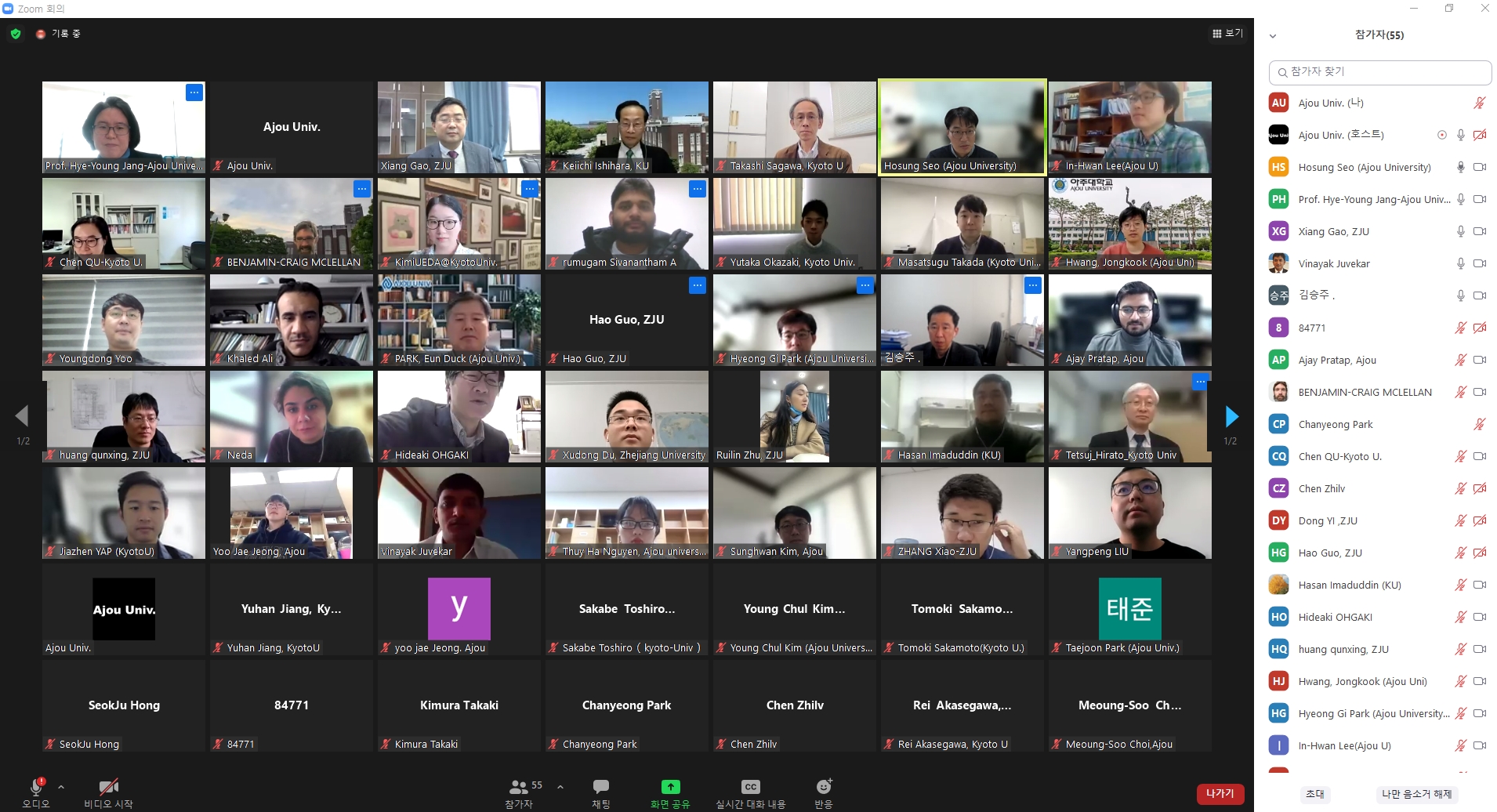Image resolution: width=1497 pixels, height=812 pixels.
Task: Open more options on BENJAMIN-CRAIG MCLELLAN video
Action: 361,189
